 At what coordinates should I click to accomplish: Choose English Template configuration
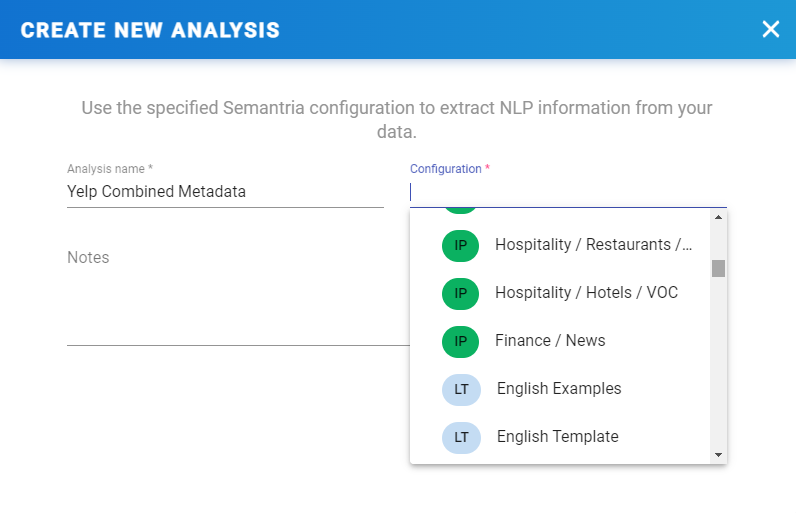point(557,437)
